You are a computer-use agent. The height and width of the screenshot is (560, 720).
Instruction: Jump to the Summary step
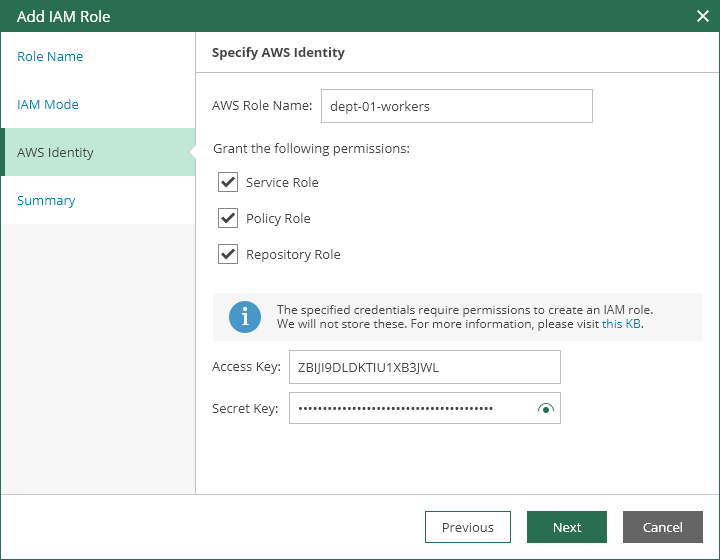46,200
